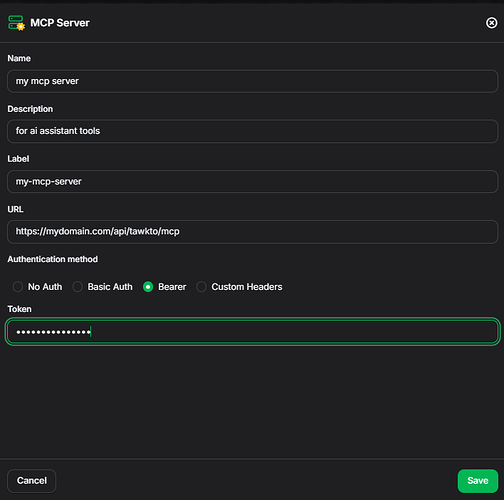Click the Label field heading

pyautogui.click(x=18, y=159)
